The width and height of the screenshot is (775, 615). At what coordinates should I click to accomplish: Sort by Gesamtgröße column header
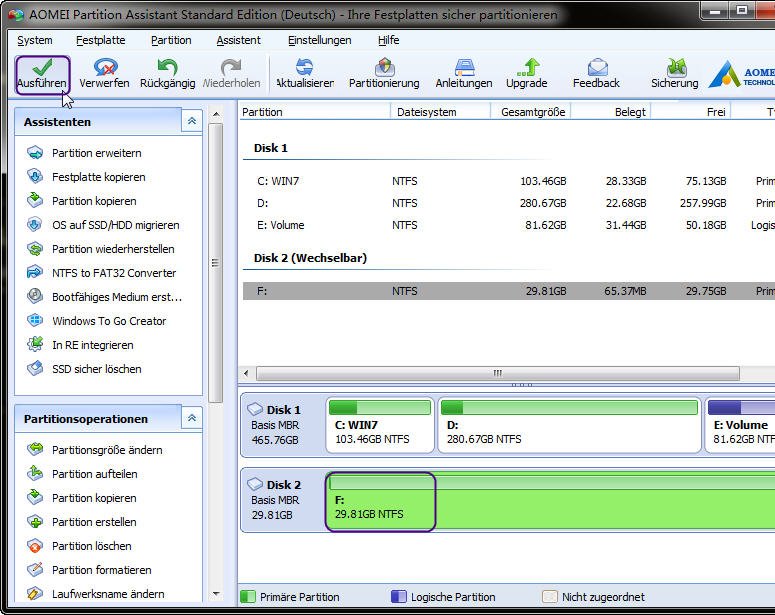(x=531, y=112)
